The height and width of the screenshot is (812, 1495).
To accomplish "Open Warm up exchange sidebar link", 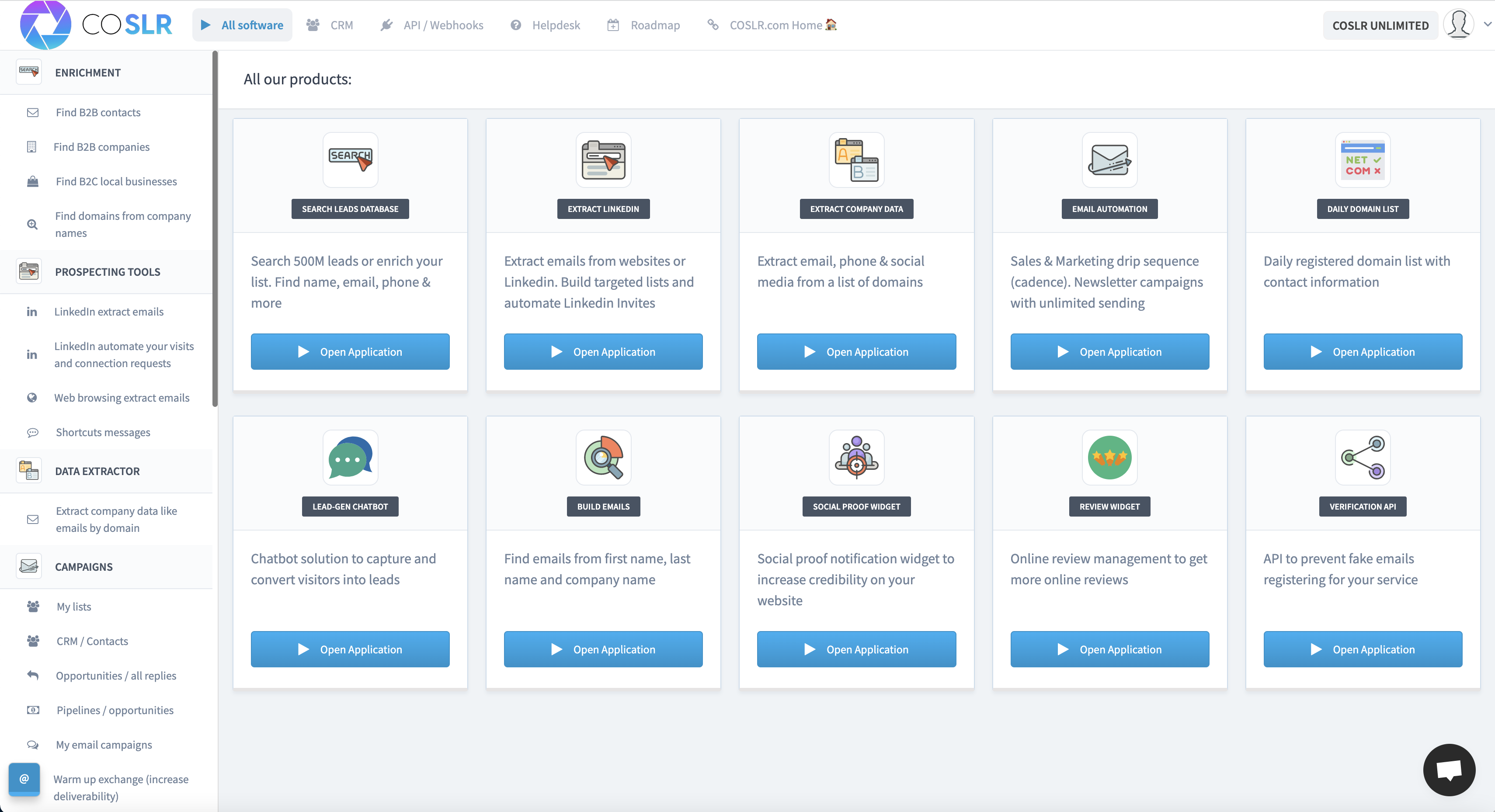I will click(121, 787).
